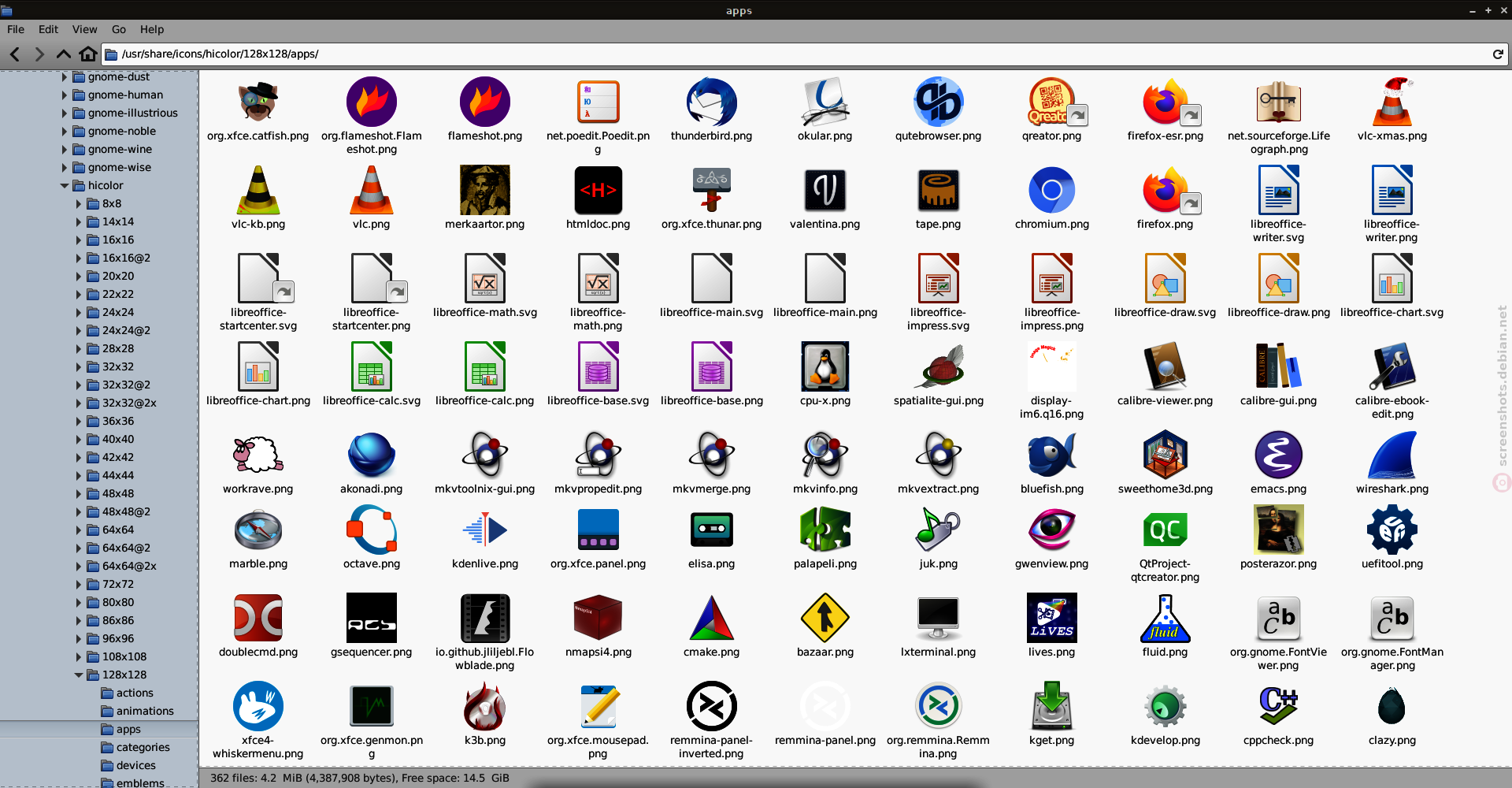Viewport: 1512px width, 788px height.
Task: Select the lives.png icon
Action: (x=1051, y=619)
